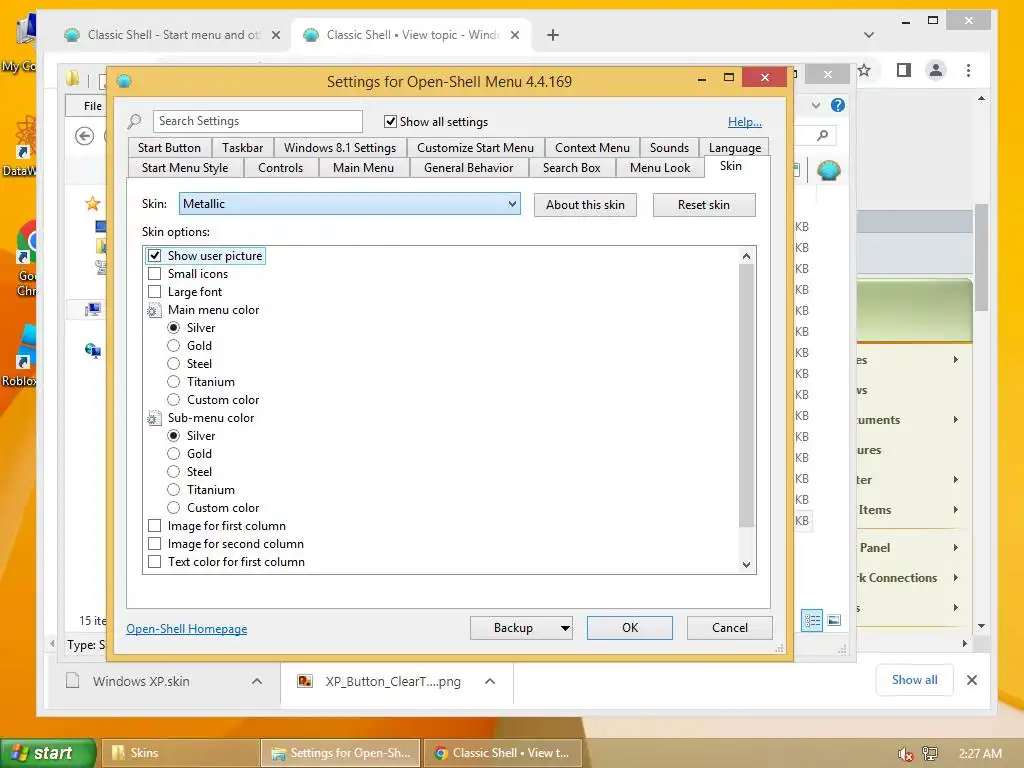Click the Cancel button
This screenshot has width=1024, height=768.
pos(729,628)
